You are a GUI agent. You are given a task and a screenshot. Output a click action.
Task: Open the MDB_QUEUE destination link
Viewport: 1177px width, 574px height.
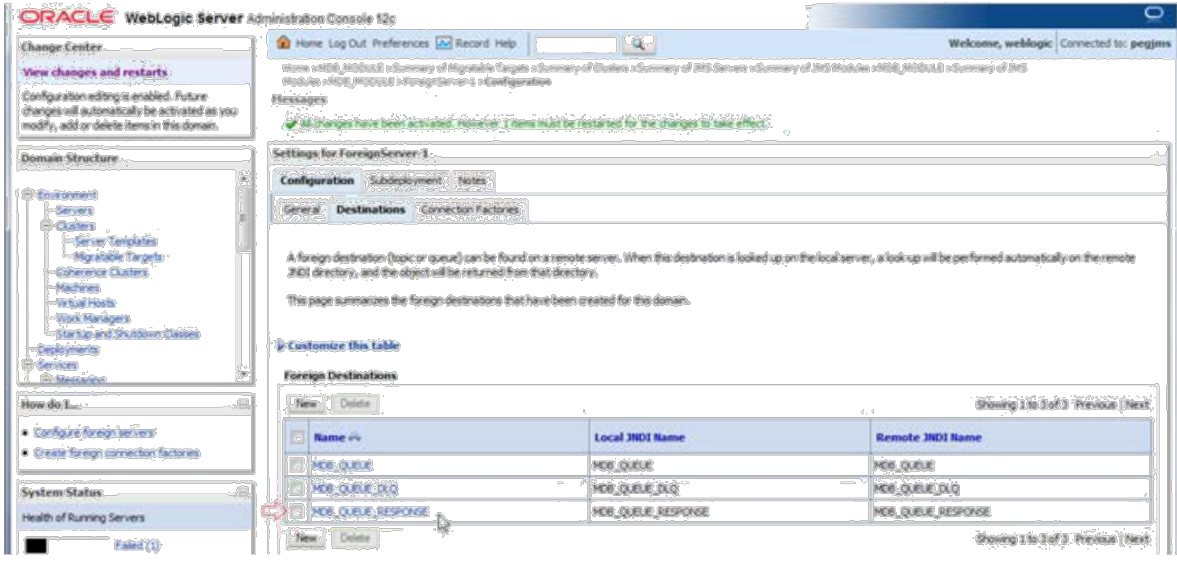[342, 465]
